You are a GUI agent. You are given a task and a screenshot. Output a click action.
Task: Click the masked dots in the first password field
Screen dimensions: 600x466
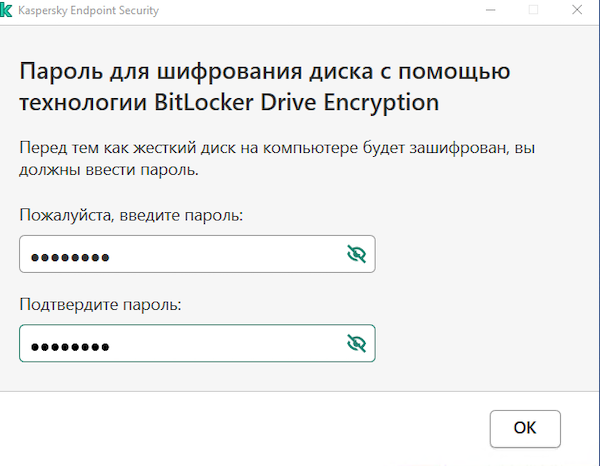click(69, 257)
